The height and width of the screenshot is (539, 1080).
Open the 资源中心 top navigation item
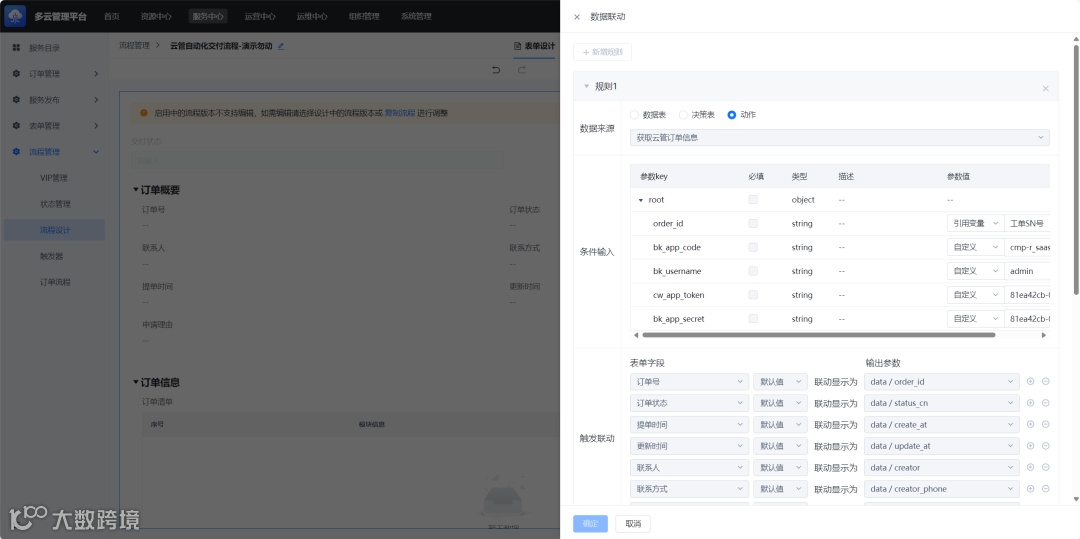[x=156, y=17]
